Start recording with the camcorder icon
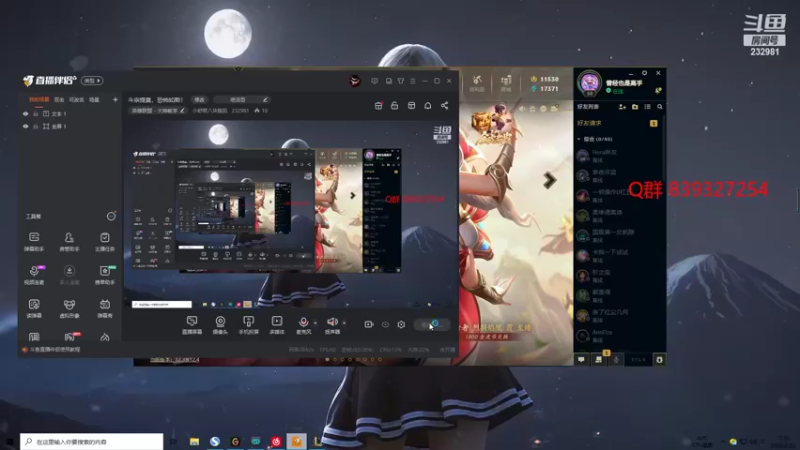This screenshot has height=450, width=800. click(369, 324)
